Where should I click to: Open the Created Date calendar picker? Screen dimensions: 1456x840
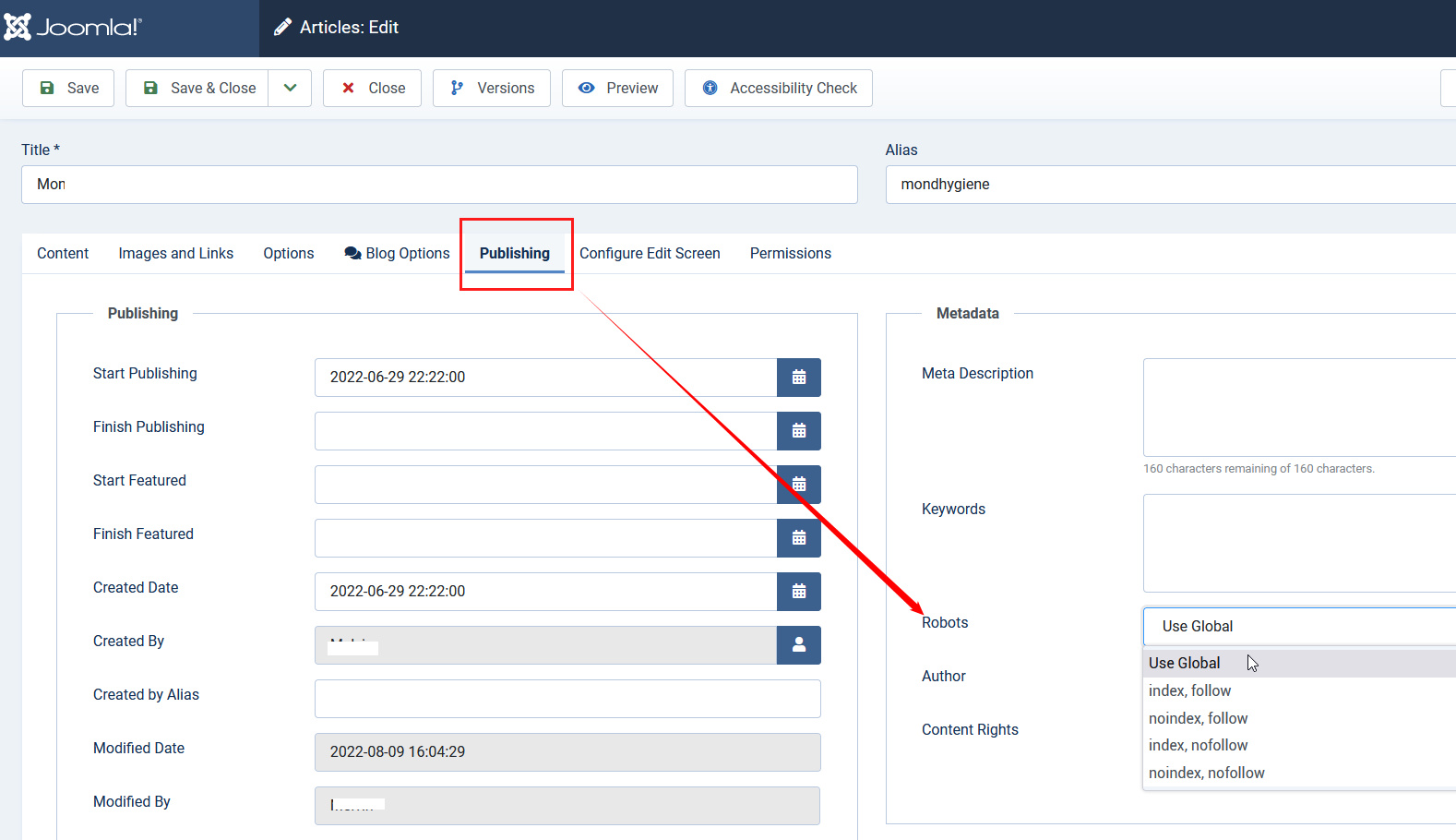click(x=798, y=592)
